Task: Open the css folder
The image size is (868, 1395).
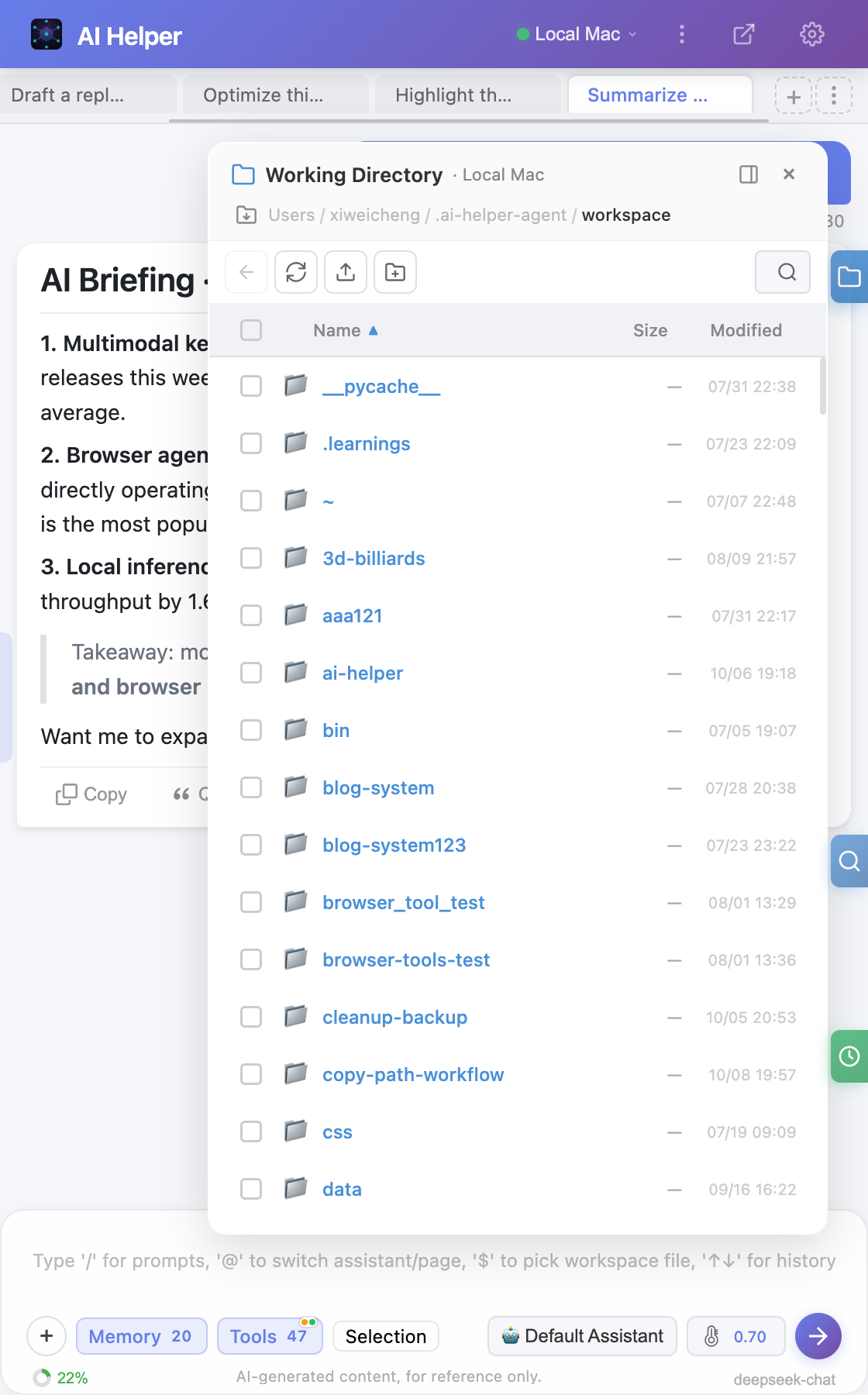Action: [337, 1131]
